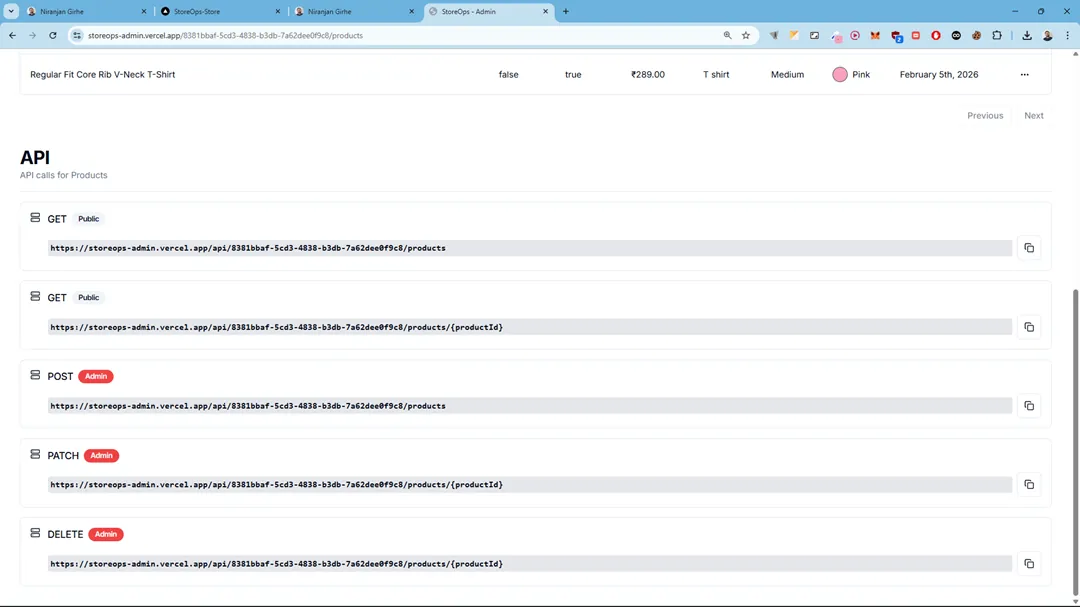Open the Chrome three-dot menu
This screenshot has width=1080, height=607.
coord(1068,35)
